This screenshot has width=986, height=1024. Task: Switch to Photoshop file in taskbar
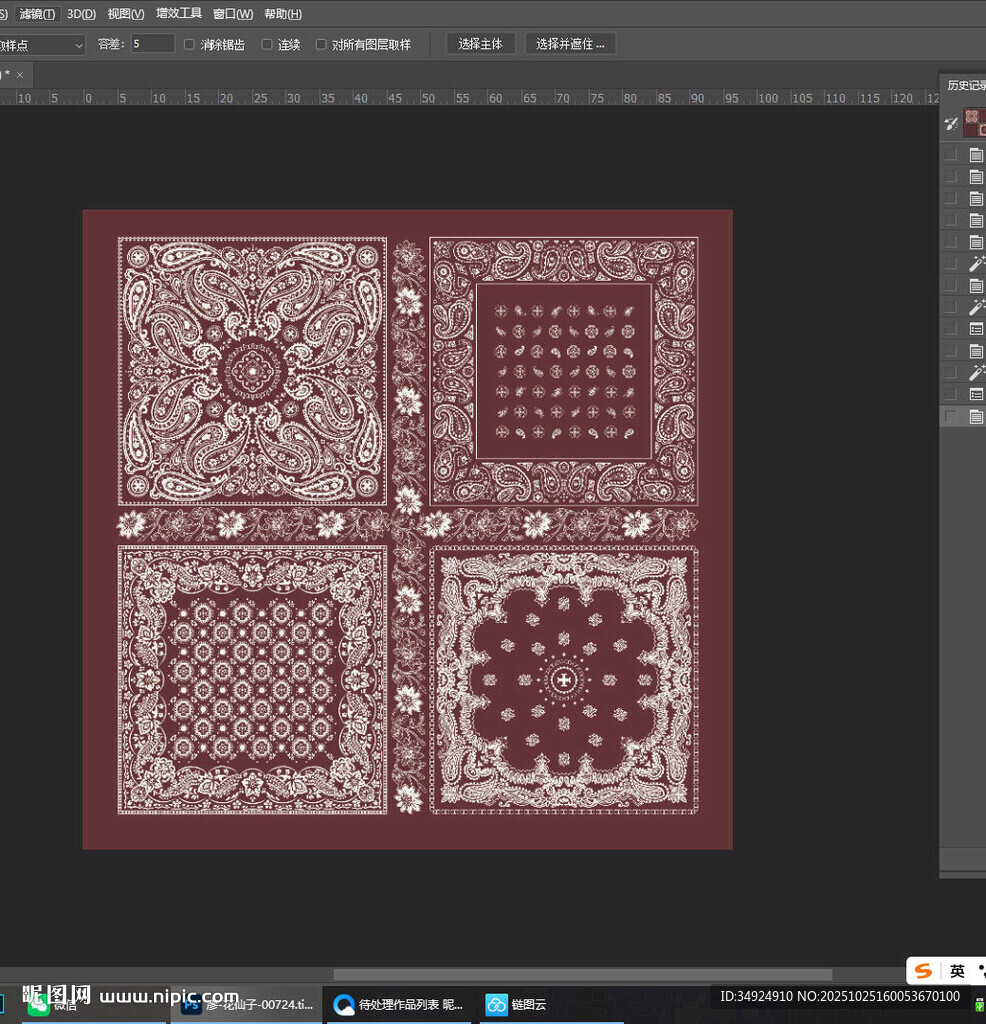click(x=248, y=1005)
